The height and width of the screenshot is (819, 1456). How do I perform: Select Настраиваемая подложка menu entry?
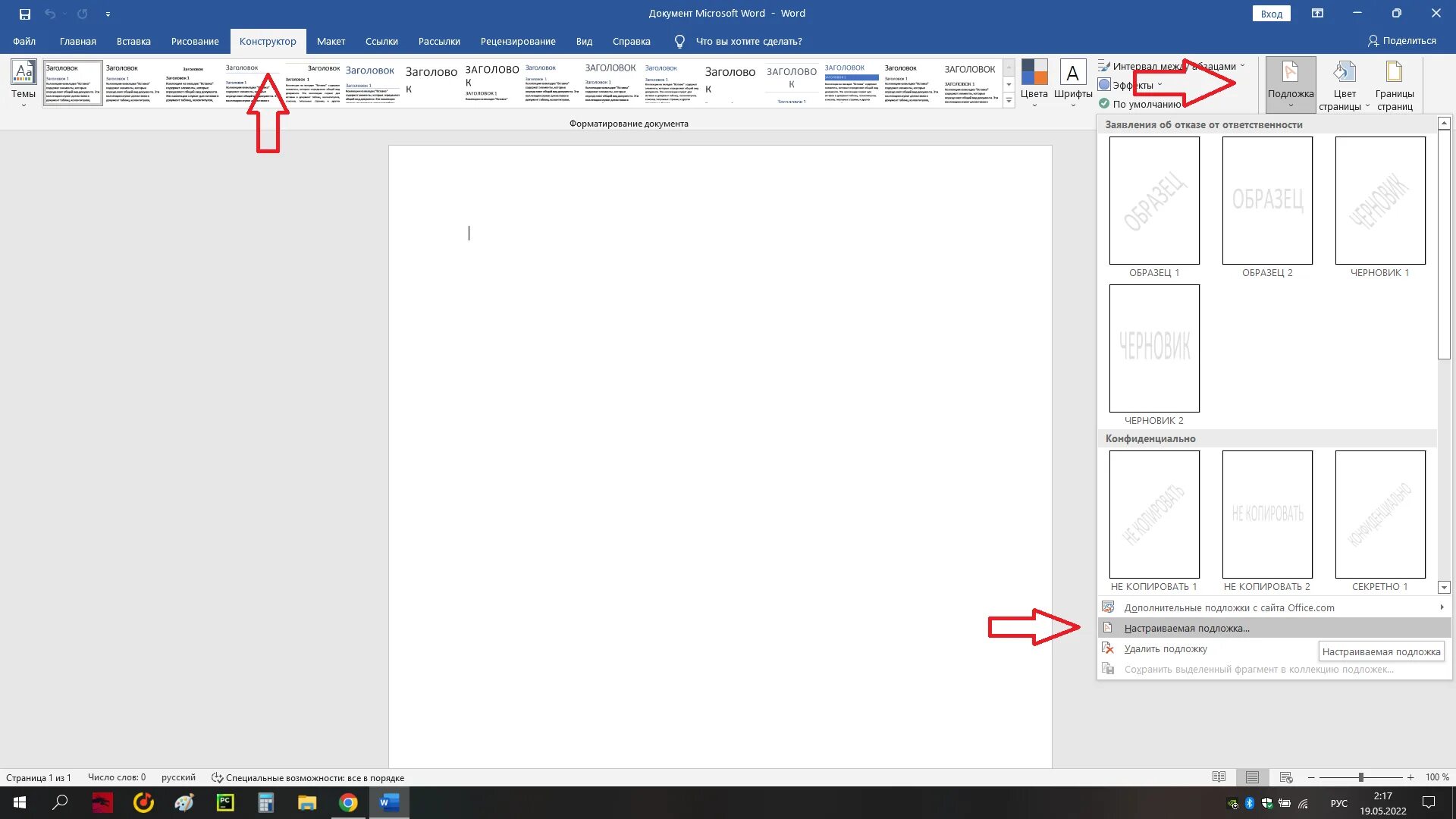tap(1187, 629)
